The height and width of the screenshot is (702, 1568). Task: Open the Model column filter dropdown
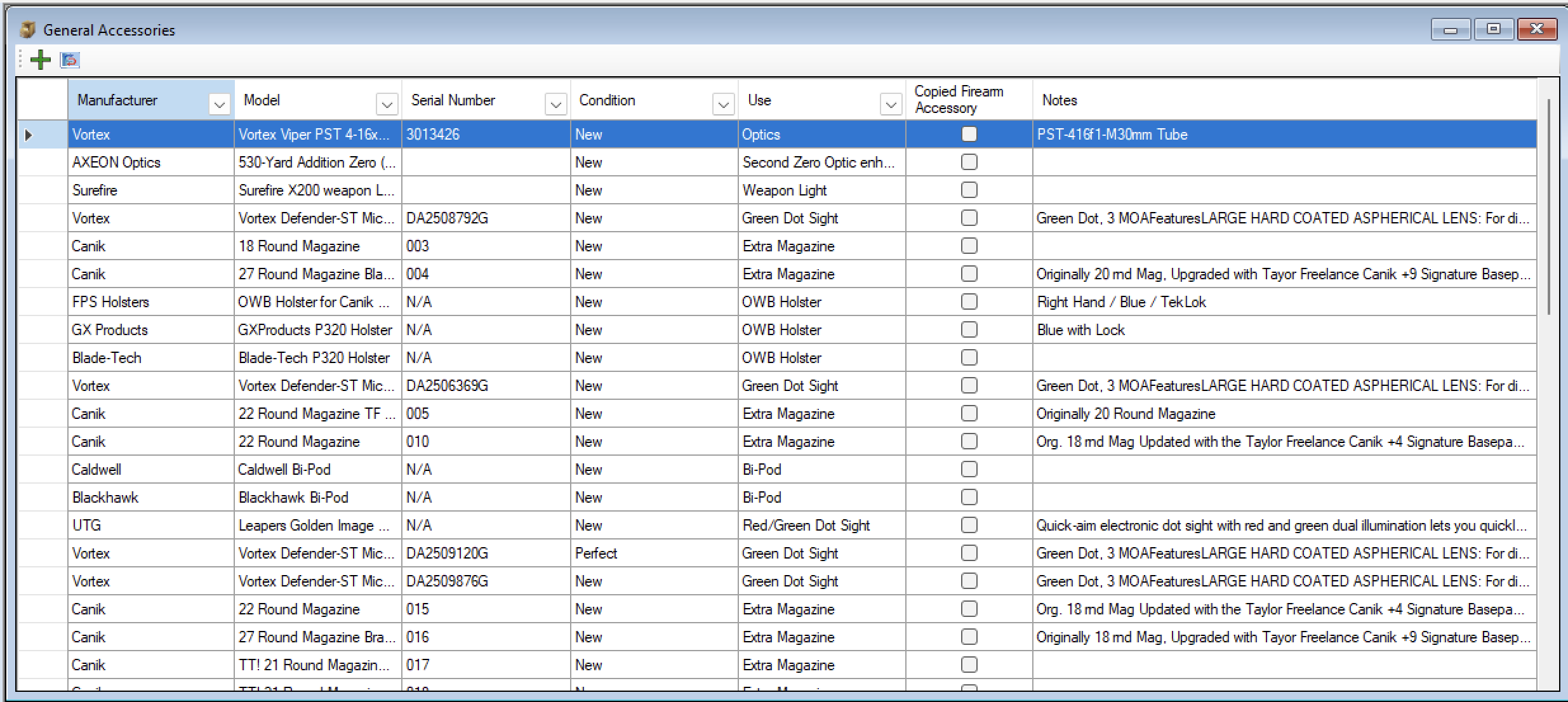click(x=387, y=104)
